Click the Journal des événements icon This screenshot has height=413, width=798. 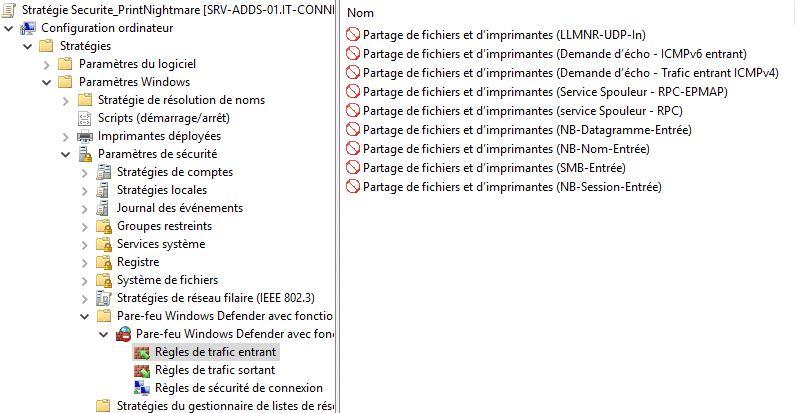pyautogui.click(x=104, y=208)
